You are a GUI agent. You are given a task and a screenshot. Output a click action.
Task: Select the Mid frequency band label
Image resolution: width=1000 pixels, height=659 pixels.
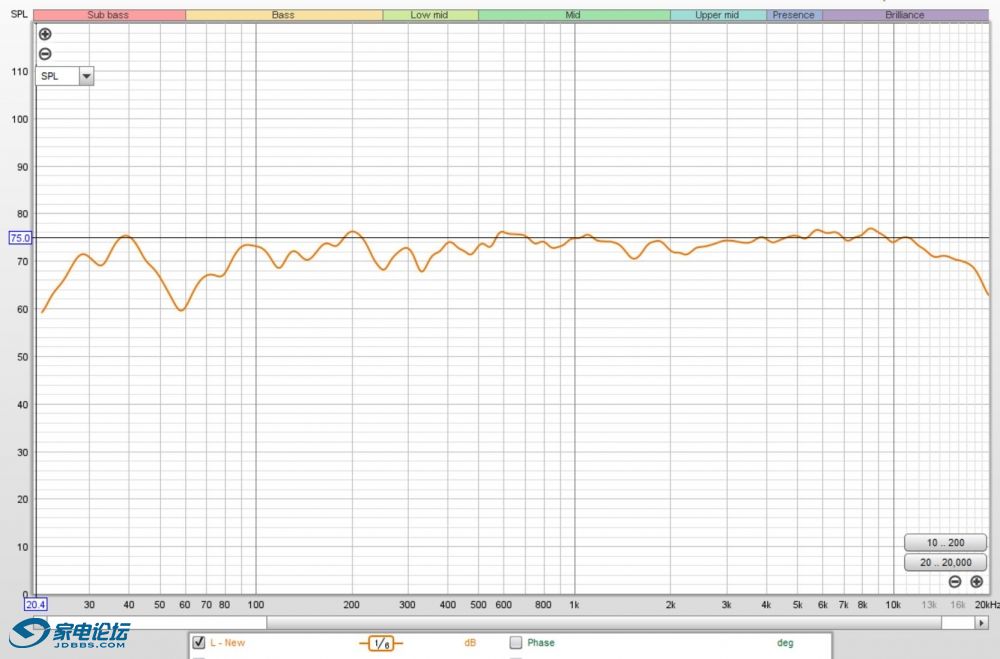pyautogui.click(x=573, y=15)
